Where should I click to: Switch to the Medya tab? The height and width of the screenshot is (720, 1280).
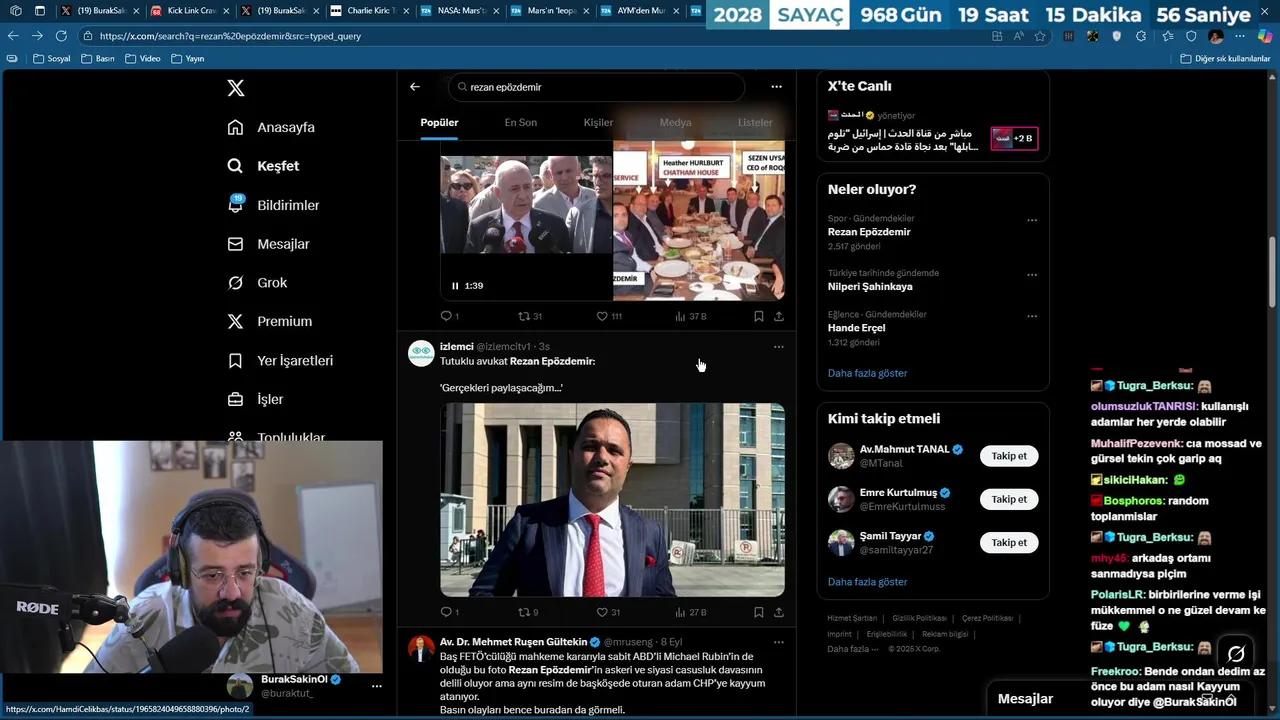[675, 122]
